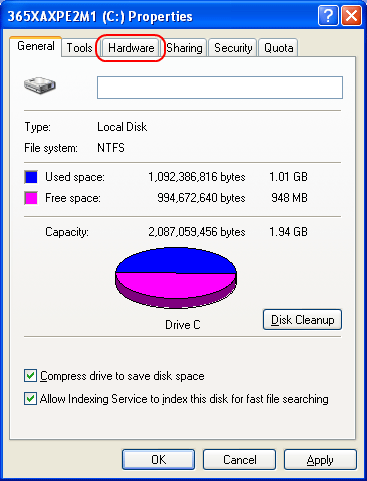The width and height of the screenshot is (367, 481).
Task: Open the Tools tab
Action: tap(79, 48)
